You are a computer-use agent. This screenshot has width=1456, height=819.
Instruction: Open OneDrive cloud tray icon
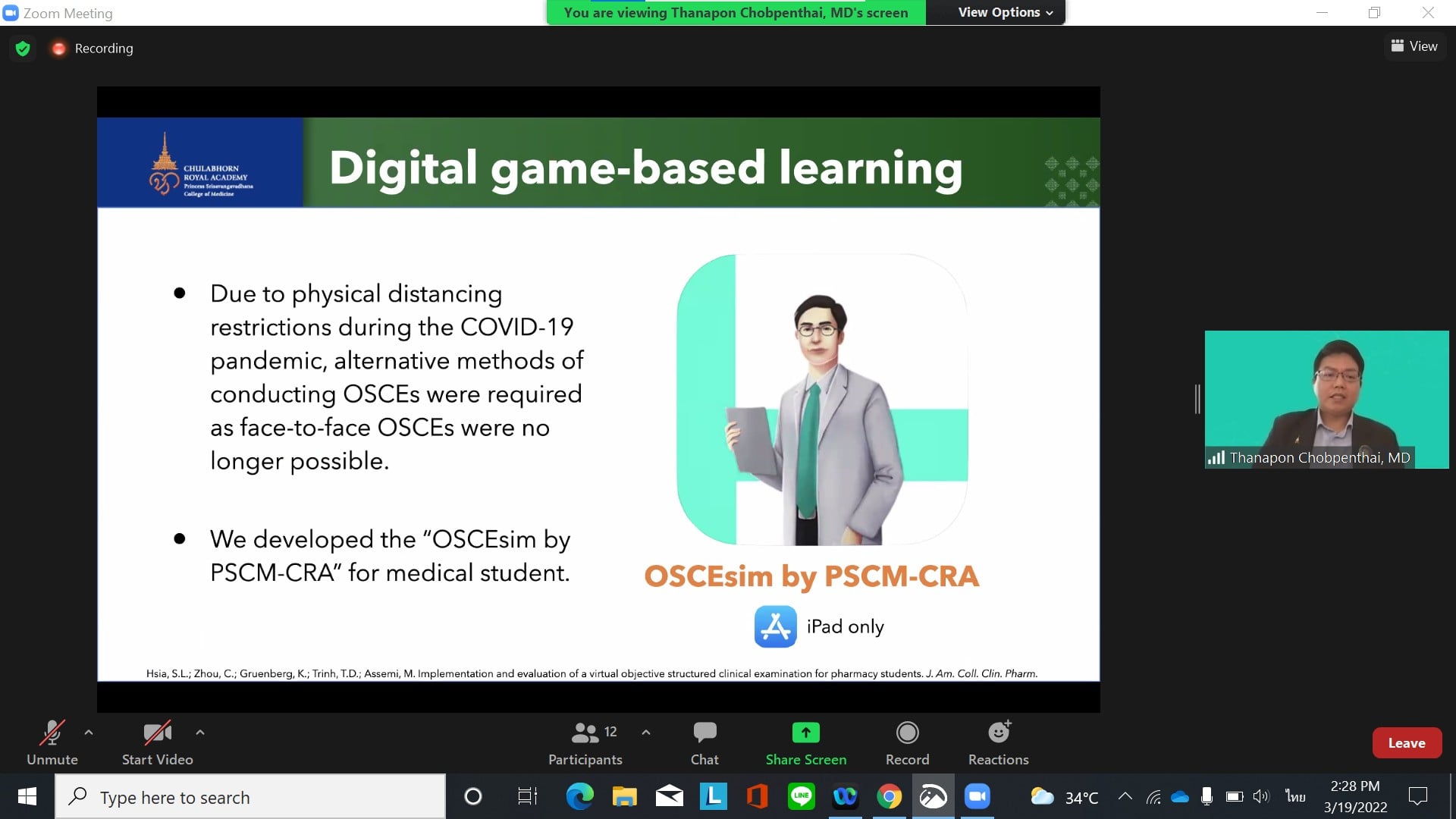point(1180,797)
